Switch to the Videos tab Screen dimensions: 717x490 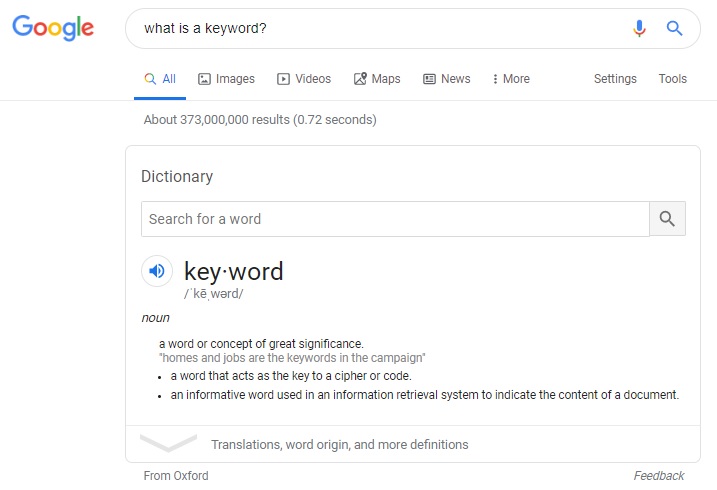[304, 79]
